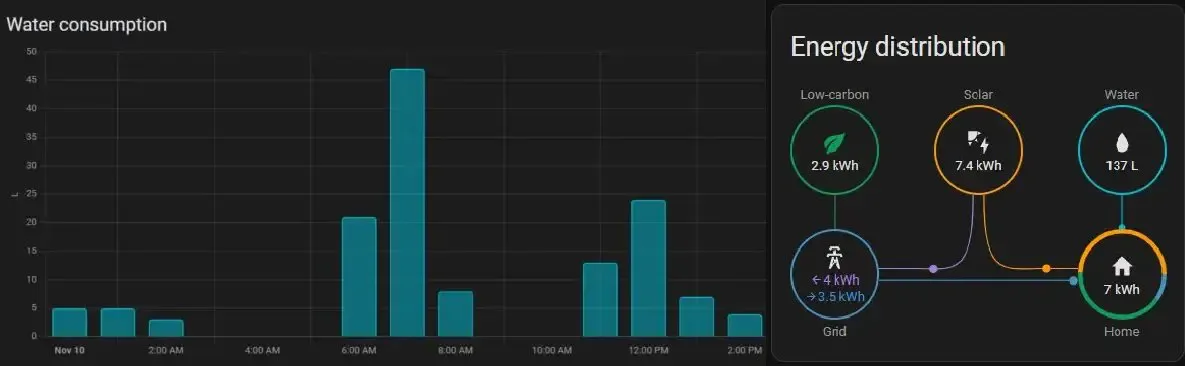Click the 10:00 AM axis label
Image resolution: width=1185 pixels, height=366 pixels.
[552, 350]
